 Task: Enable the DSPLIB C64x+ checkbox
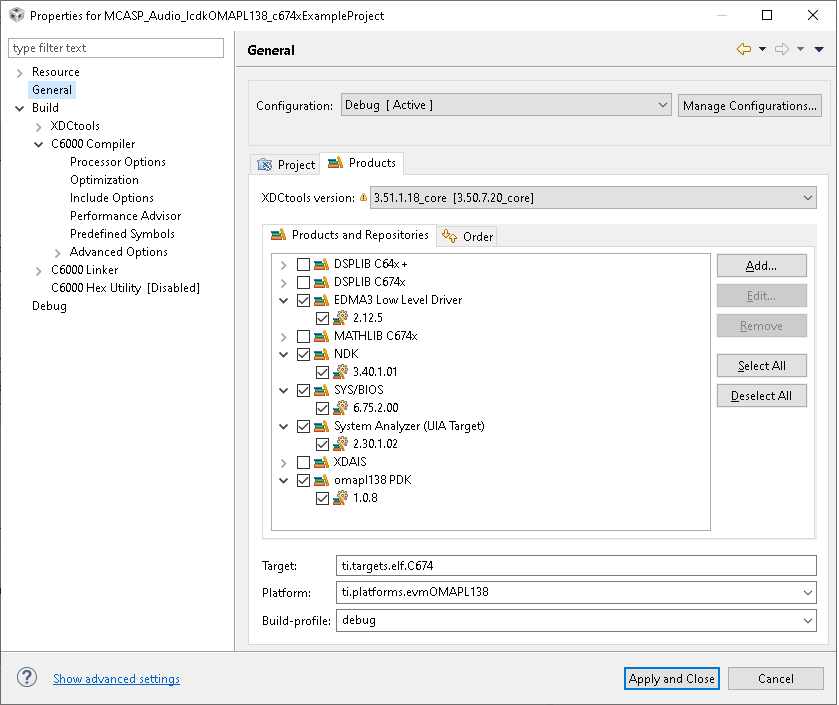point(303,264)
